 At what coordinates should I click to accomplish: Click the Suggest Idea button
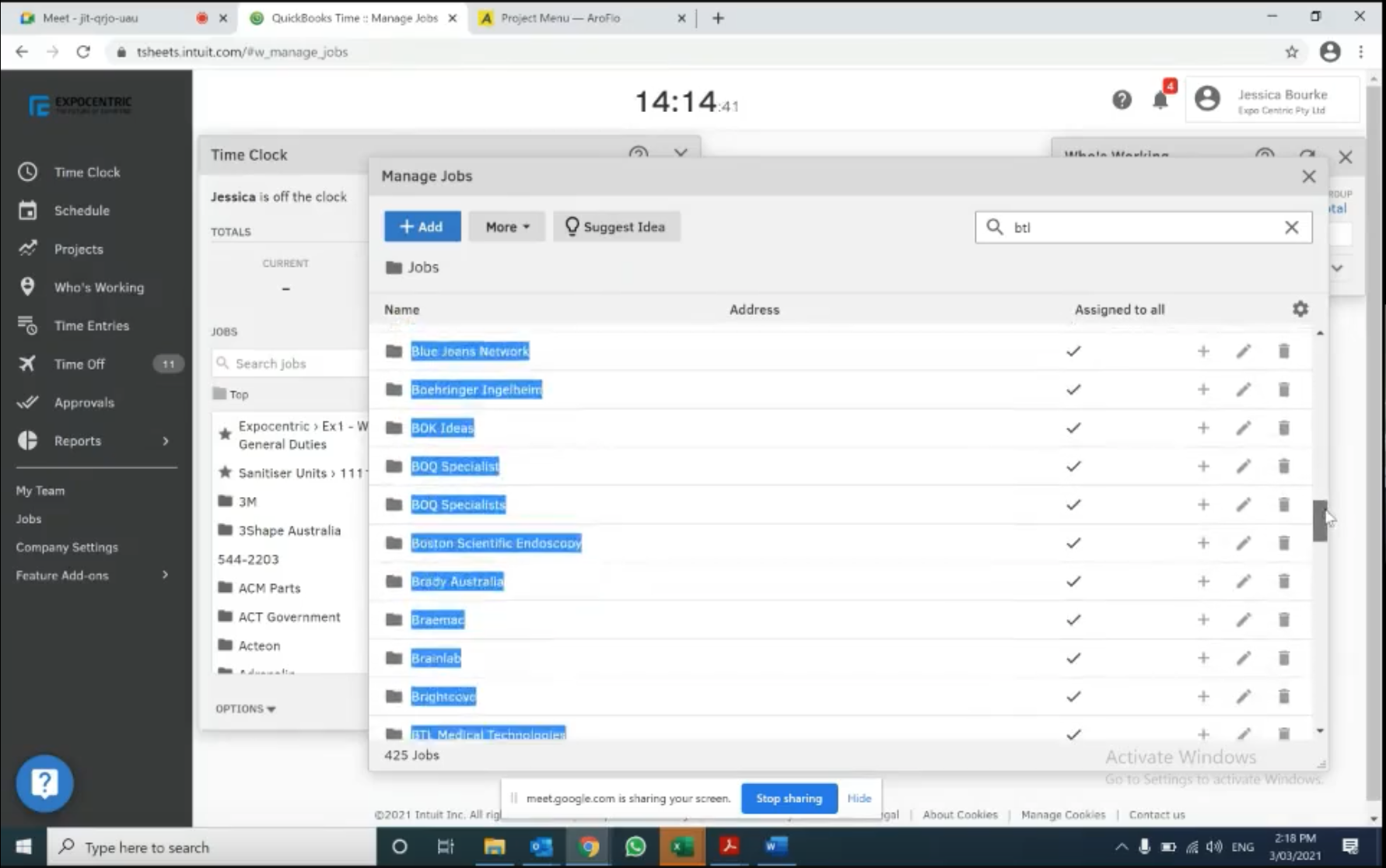[616, 226]
